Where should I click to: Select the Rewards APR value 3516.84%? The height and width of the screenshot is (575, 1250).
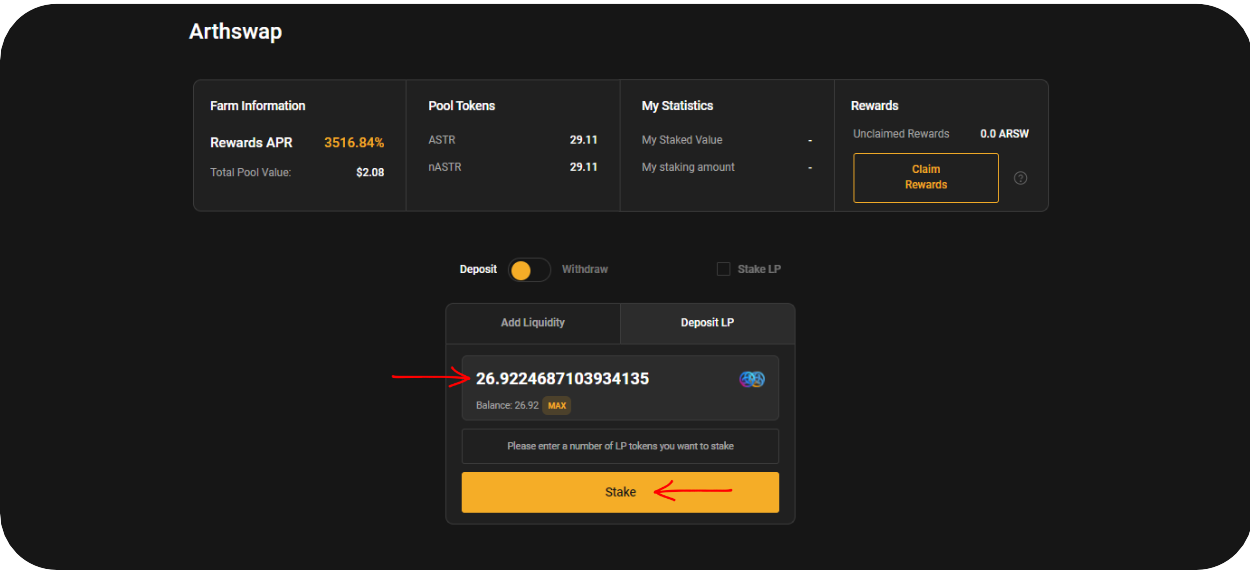(353, 143)
